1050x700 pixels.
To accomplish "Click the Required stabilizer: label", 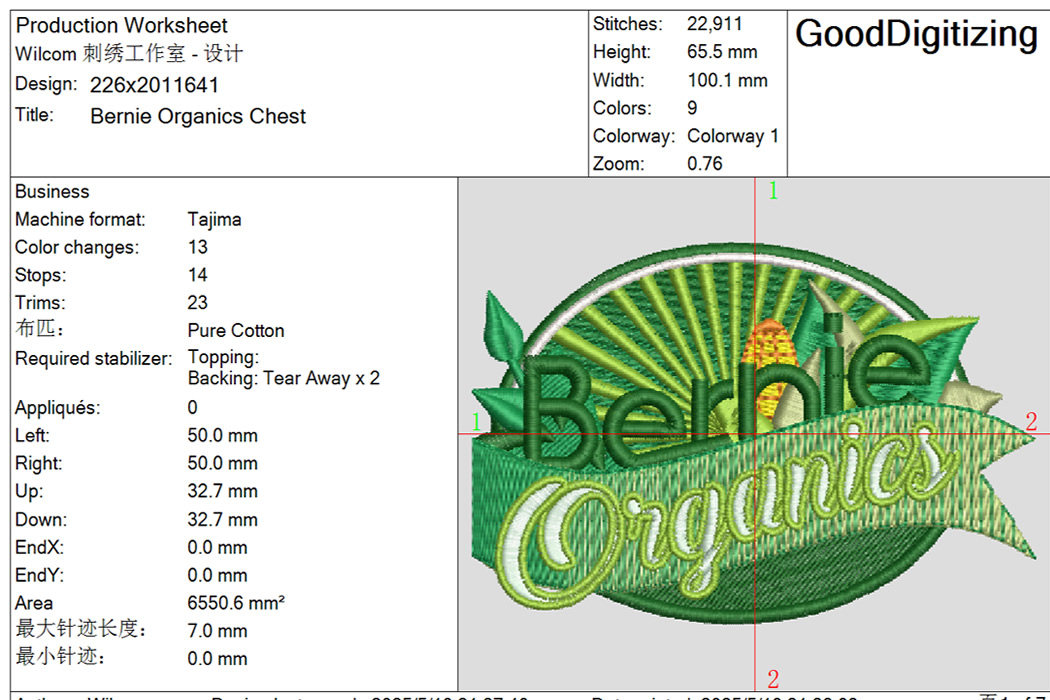I will 93,359.
